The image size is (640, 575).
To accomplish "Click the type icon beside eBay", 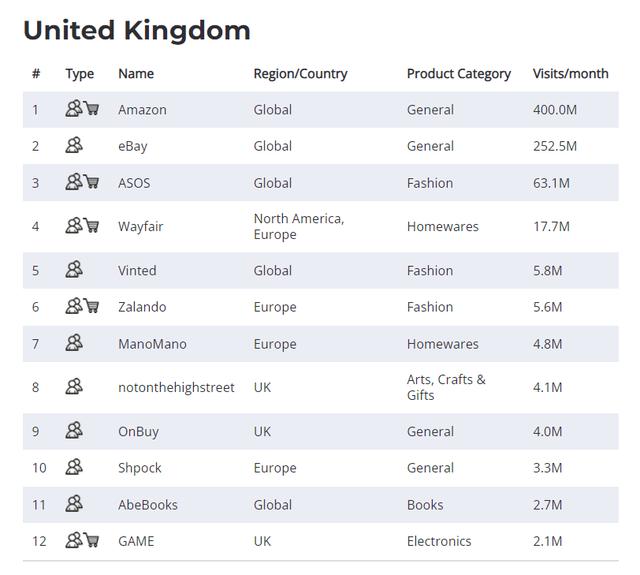I will point(74,146).
